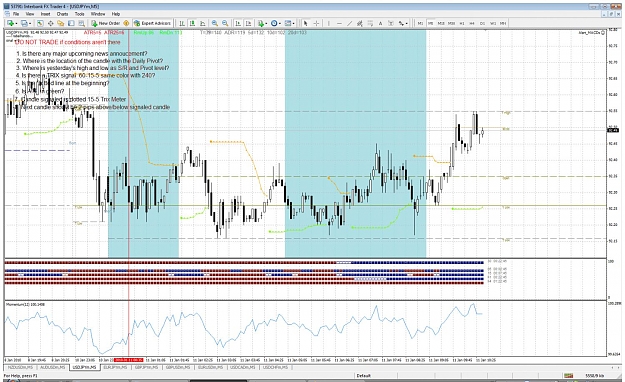Open the Window menu
The height and width of the screenshot is (382, 625).
coord(98,14)
